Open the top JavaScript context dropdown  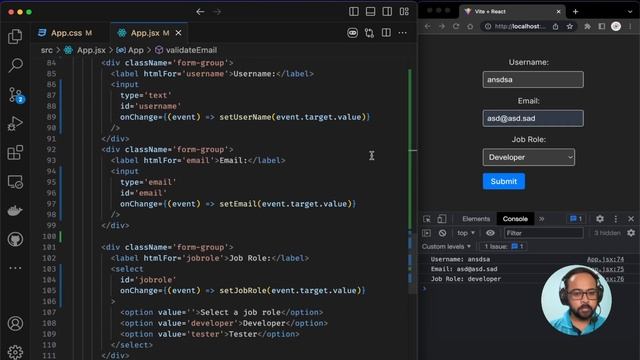pos(466,233)
